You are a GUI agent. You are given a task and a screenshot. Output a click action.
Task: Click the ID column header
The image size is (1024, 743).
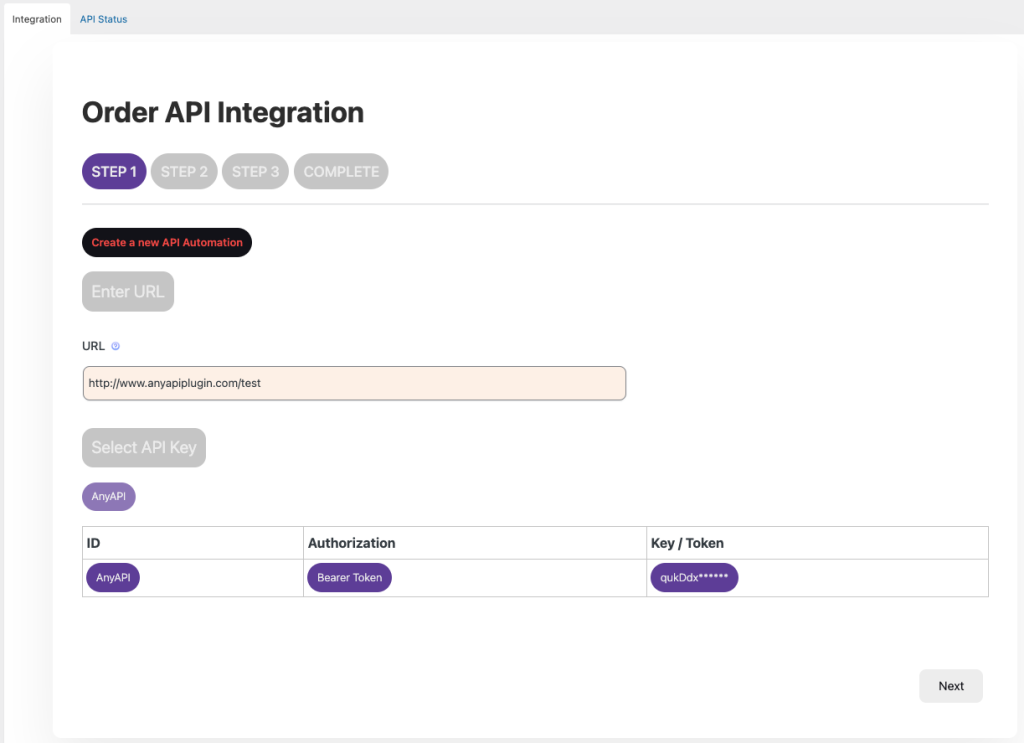point(94,543)
